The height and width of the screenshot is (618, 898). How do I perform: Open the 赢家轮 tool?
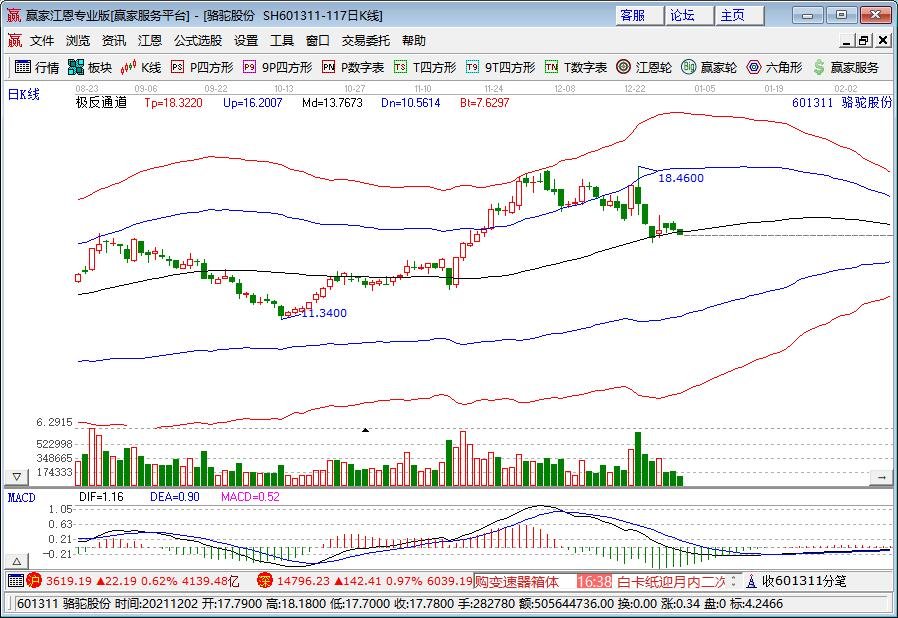coord(708,67)
